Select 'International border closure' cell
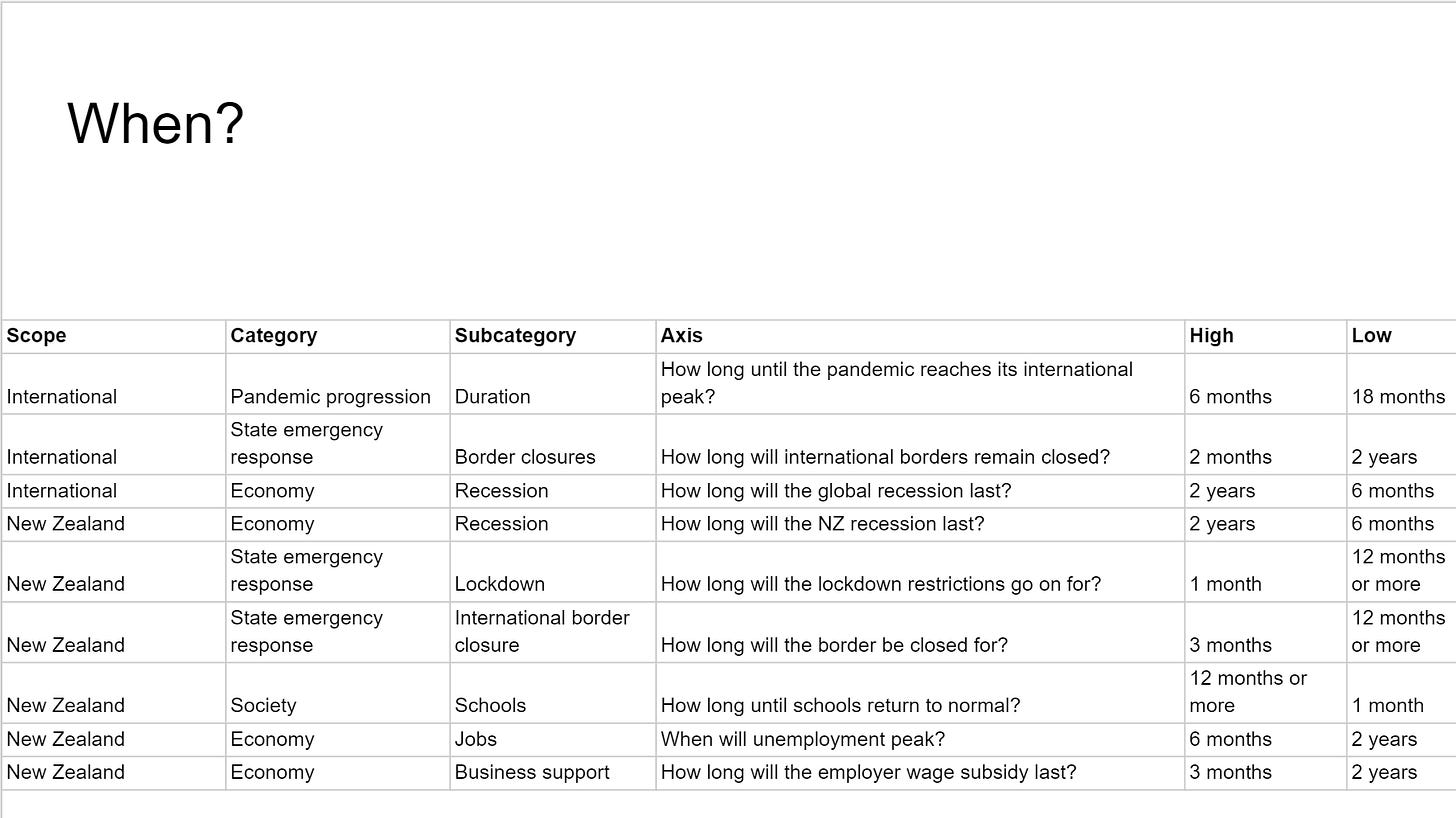The image size is (1456, 818). coord(553,632)
